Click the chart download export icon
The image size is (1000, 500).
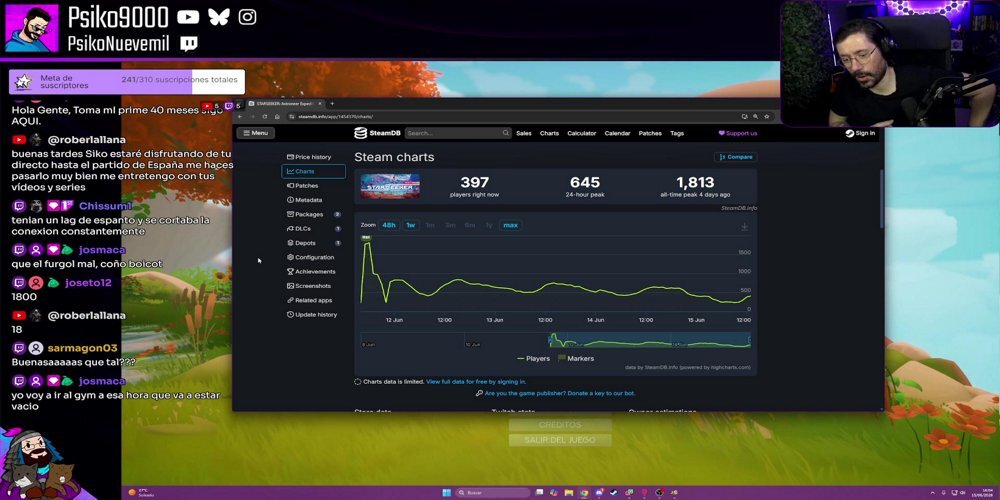(744, 226)
